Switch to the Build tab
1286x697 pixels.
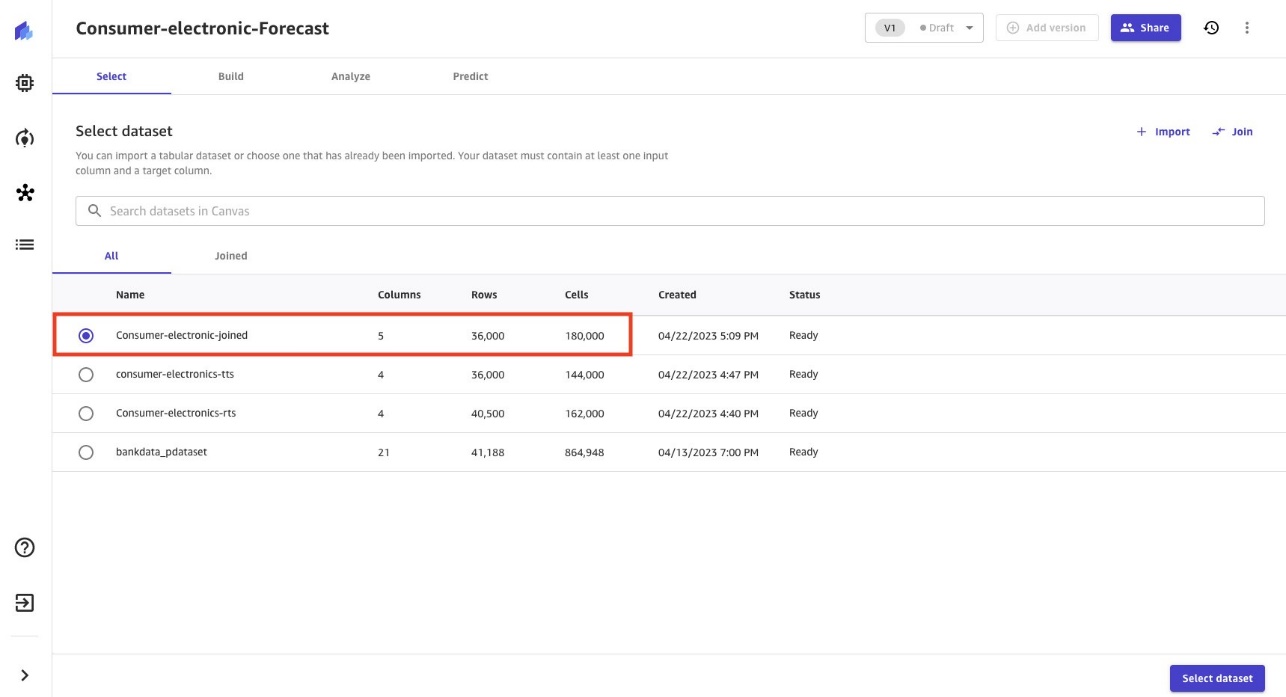coord(231,76)
